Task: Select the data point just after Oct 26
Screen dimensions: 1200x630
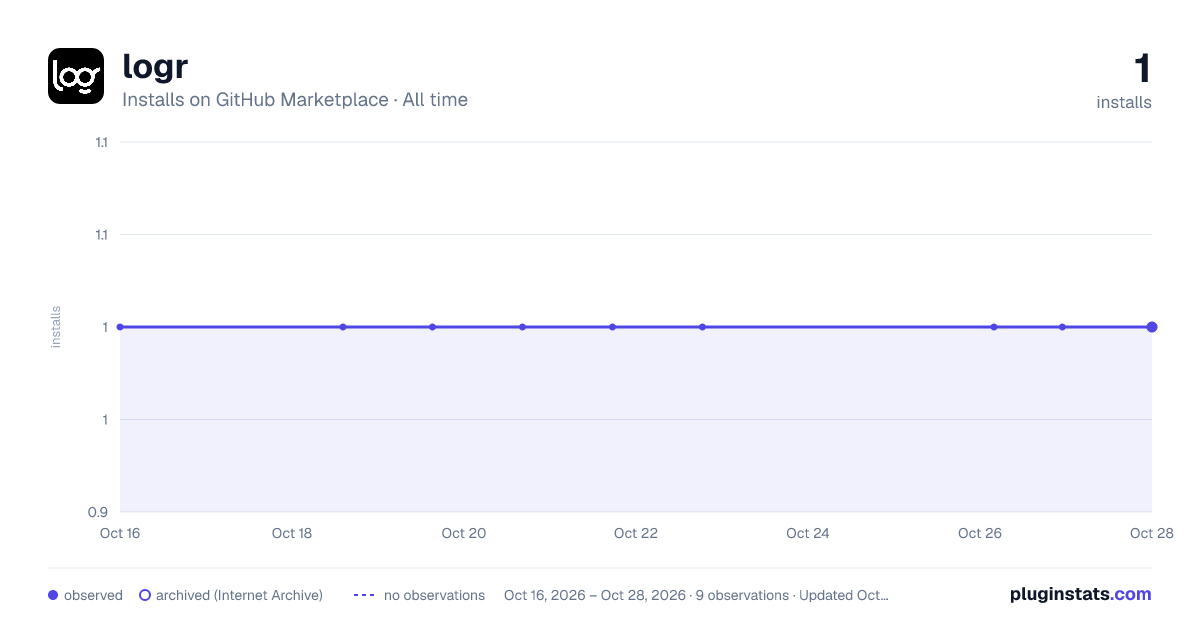Action: coord(994,327)
